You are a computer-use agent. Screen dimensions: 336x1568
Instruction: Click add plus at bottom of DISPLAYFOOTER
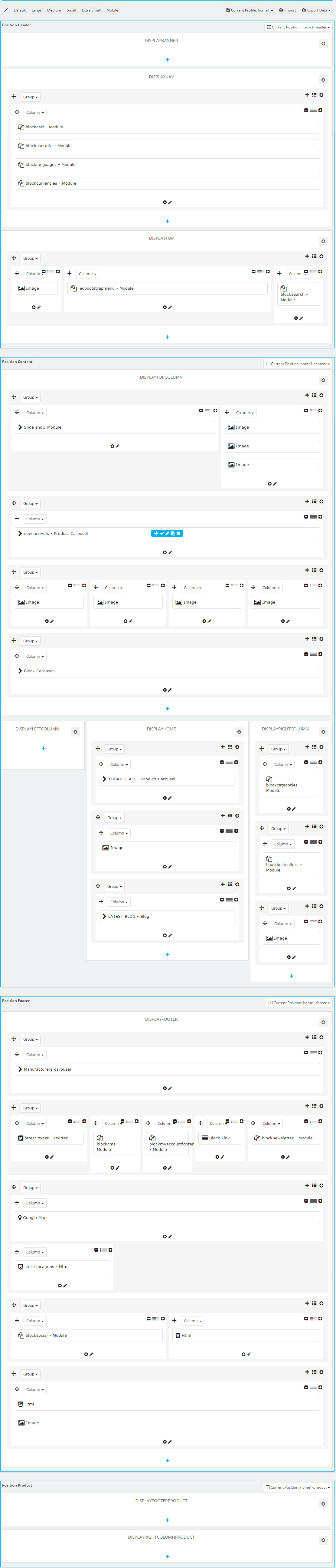[x=167, y=1461]
